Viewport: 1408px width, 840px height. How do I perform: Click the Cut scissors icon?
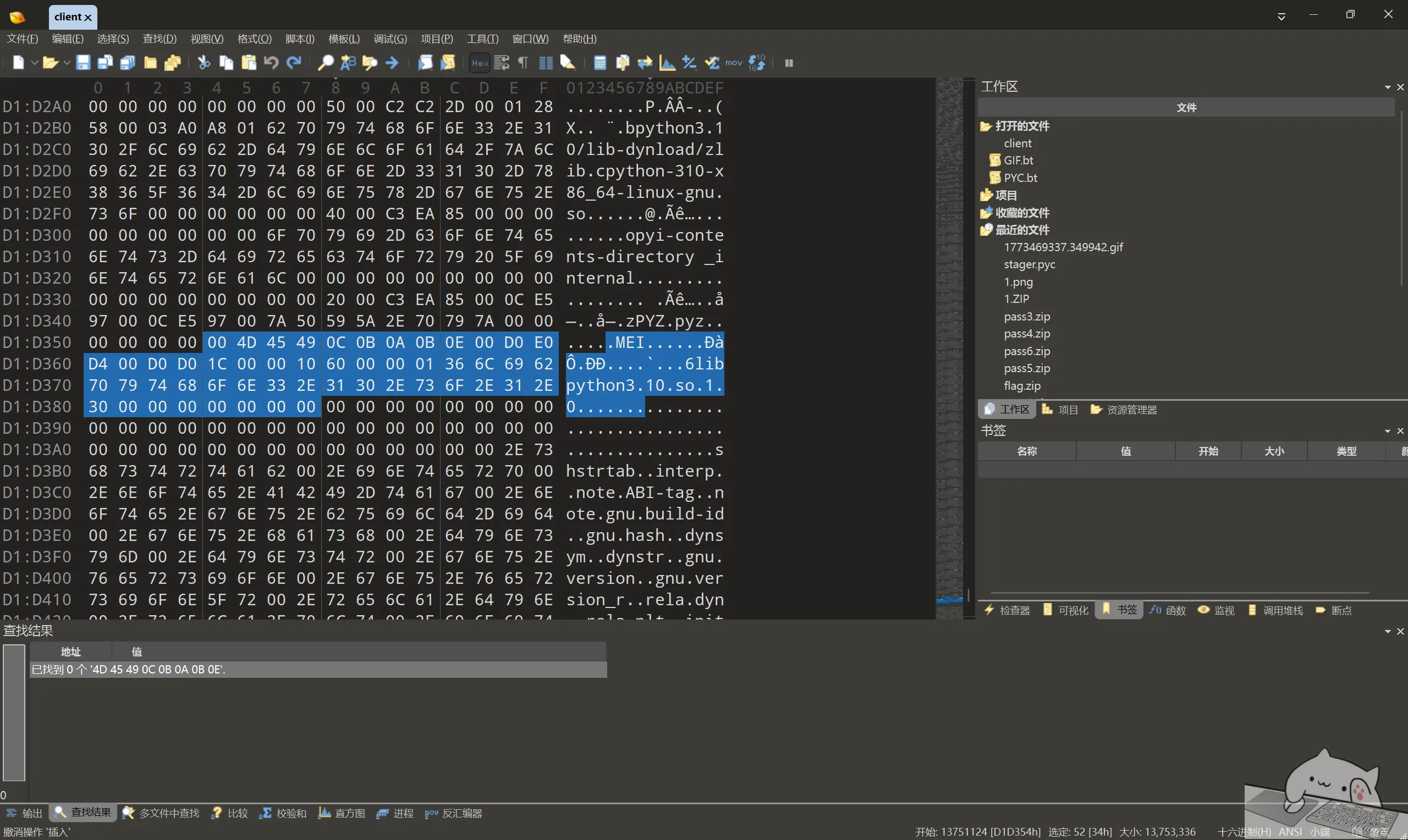pyautogui.click(x=205, y=63)
